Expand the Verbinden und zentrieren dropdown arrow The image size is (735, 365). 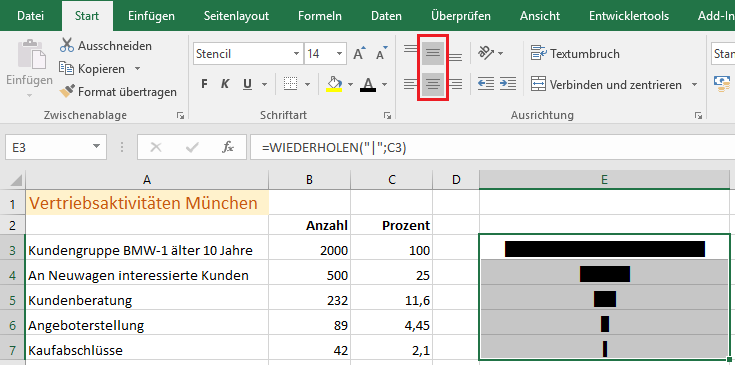pyautogui.click(x=694, y=85)
